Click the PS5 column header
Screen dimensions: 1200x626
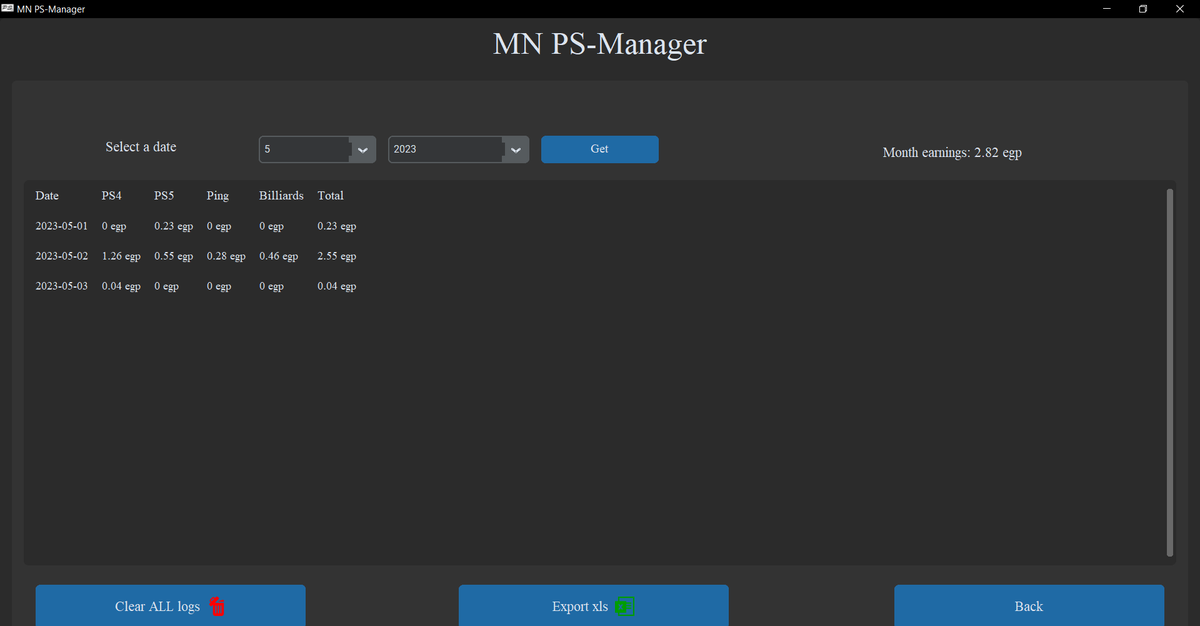coord(164,196)
